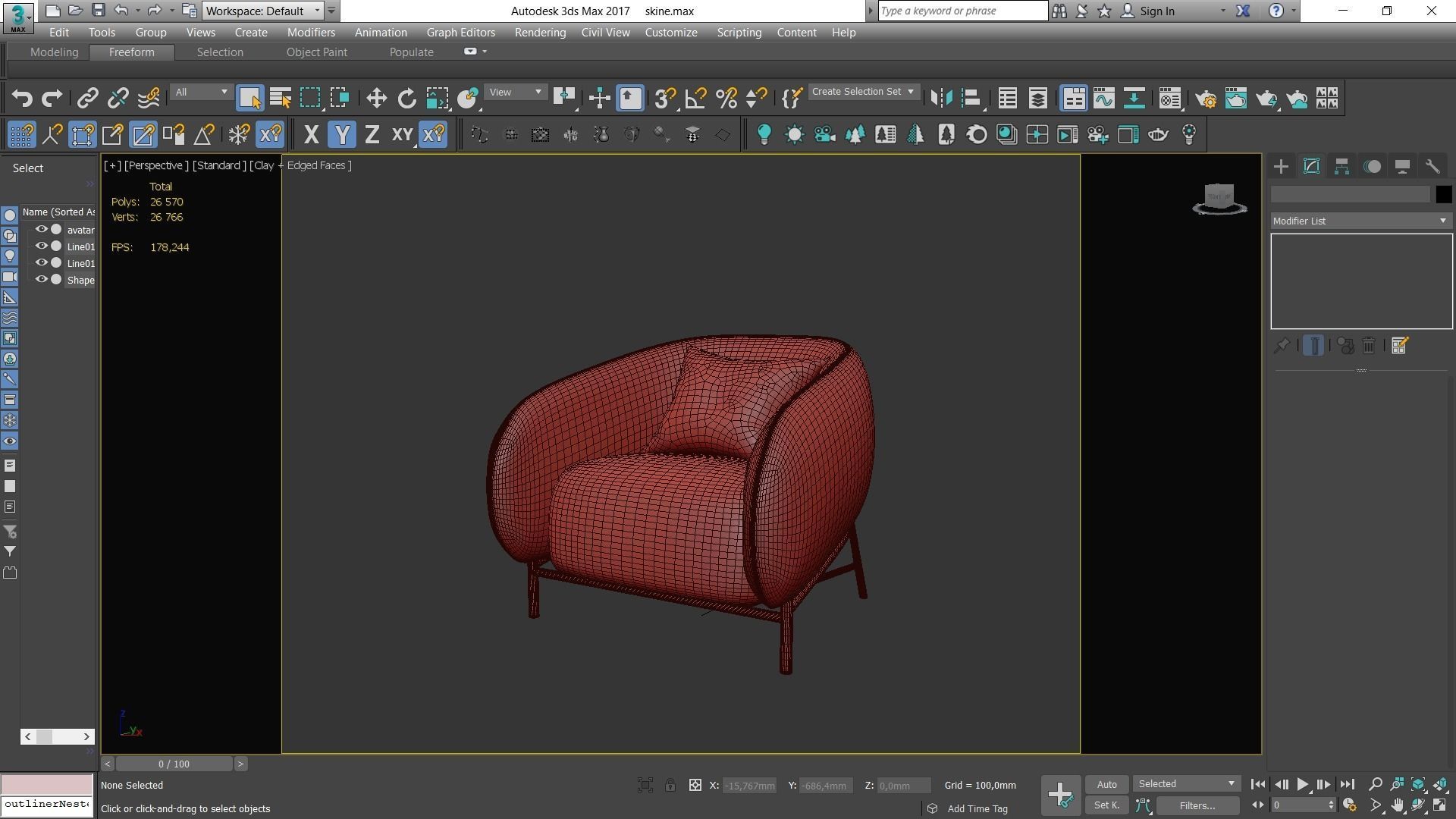
Task: Click the Play Animation button
Action: point(1302,785)
